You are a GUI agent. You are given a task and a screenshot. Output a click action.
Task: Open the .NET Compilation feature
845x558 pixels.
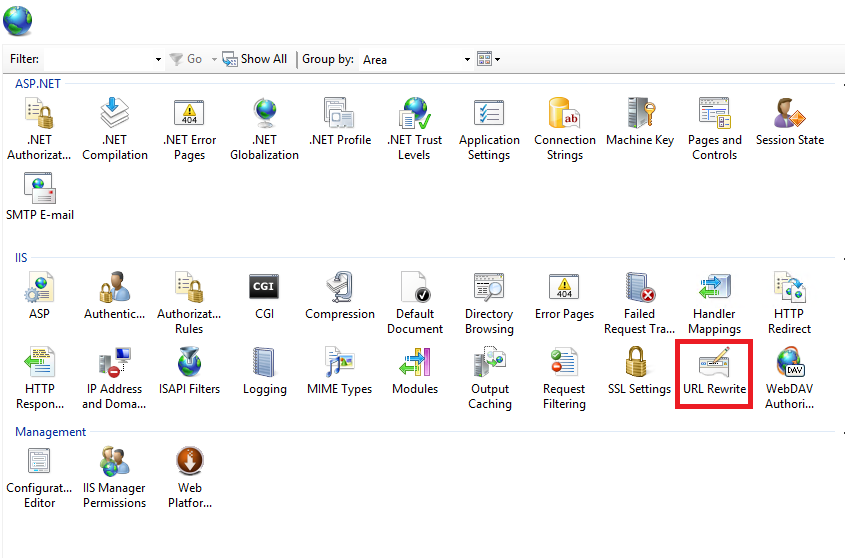(115, 129)
